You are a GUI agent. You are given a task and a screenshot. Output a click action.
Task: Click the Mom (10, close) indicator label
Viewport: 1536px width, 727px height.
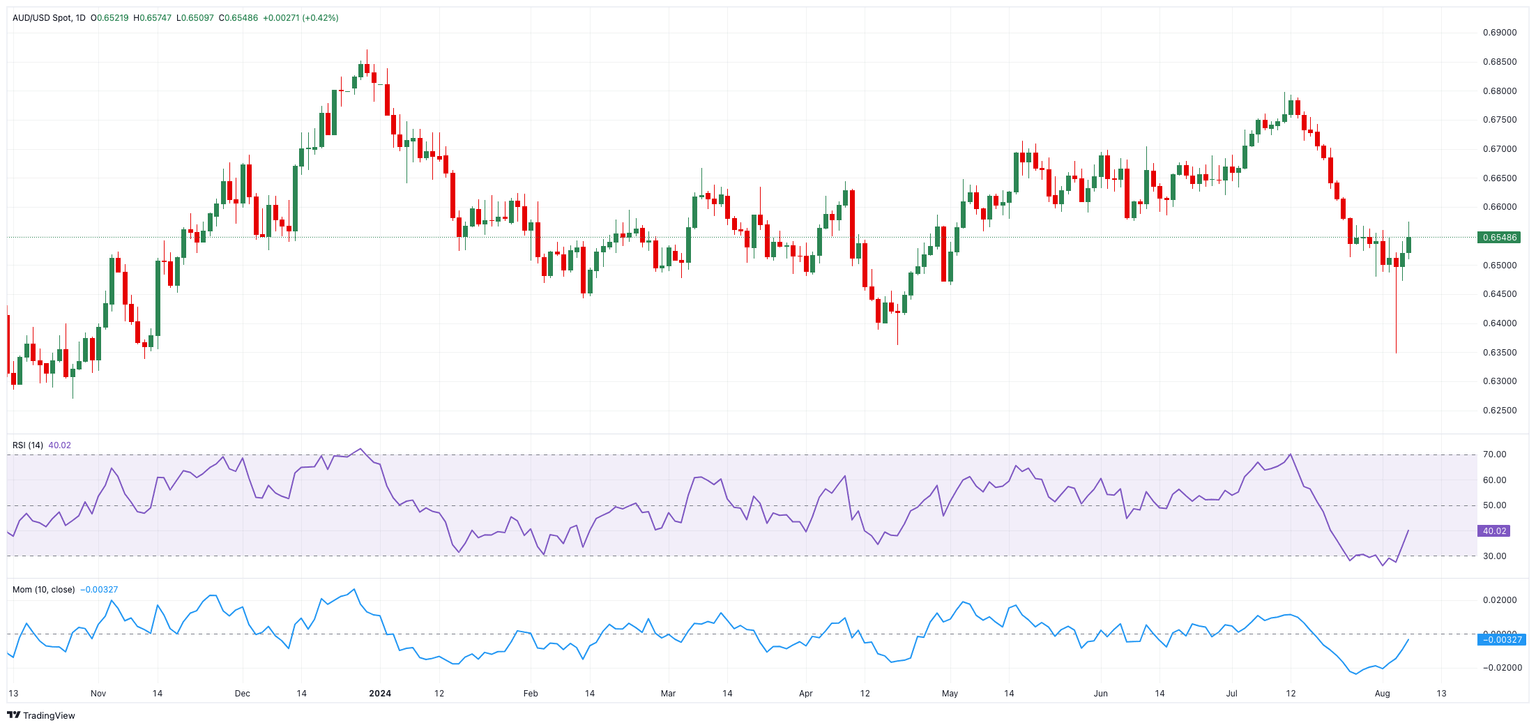coord(43,590)
